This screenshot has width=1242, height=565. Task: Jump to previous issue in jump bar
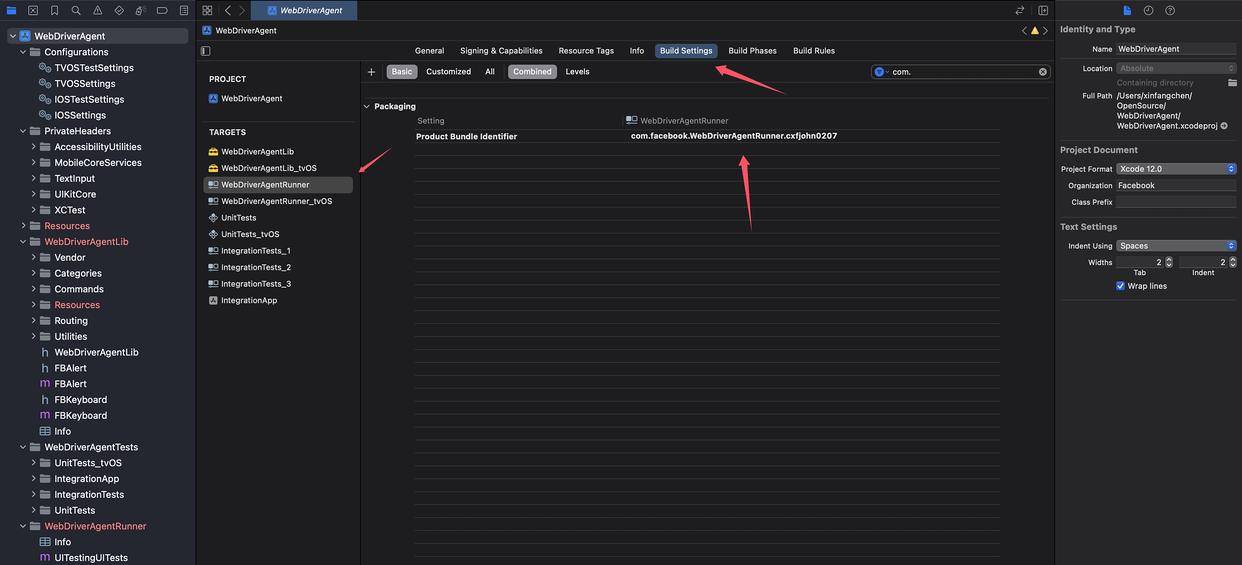coord(1024,31)
